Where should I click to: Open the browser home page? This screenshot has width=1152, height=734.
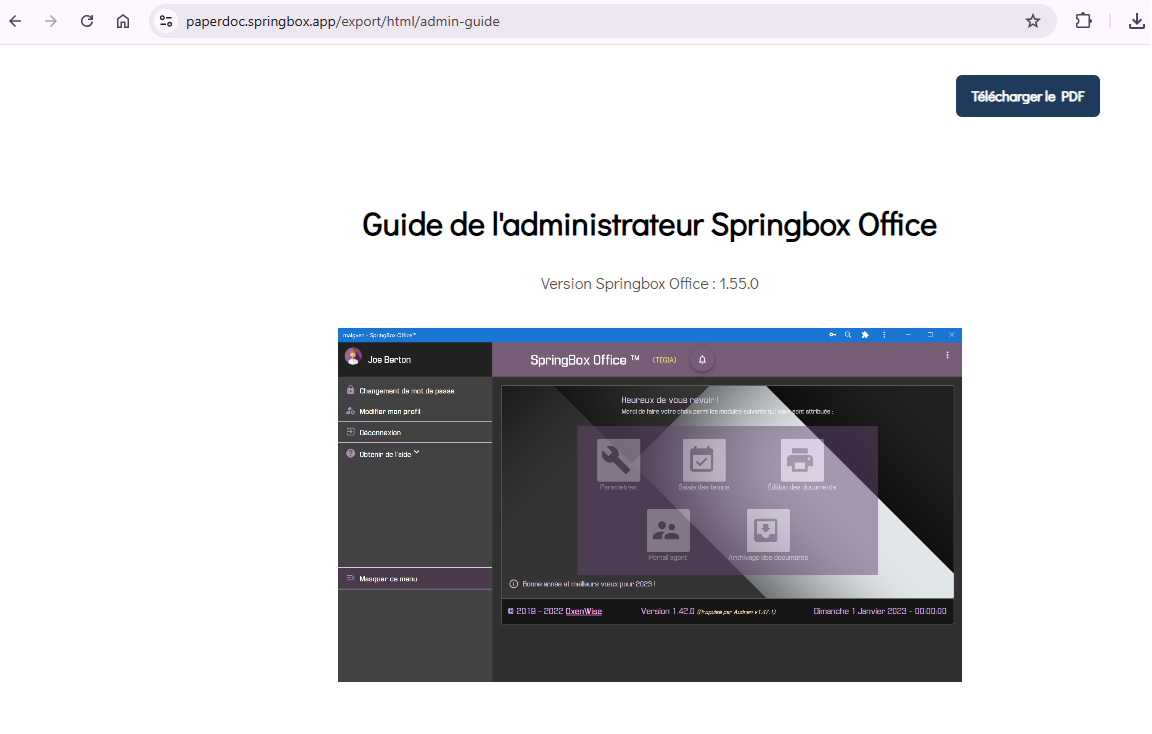(123, 21)
